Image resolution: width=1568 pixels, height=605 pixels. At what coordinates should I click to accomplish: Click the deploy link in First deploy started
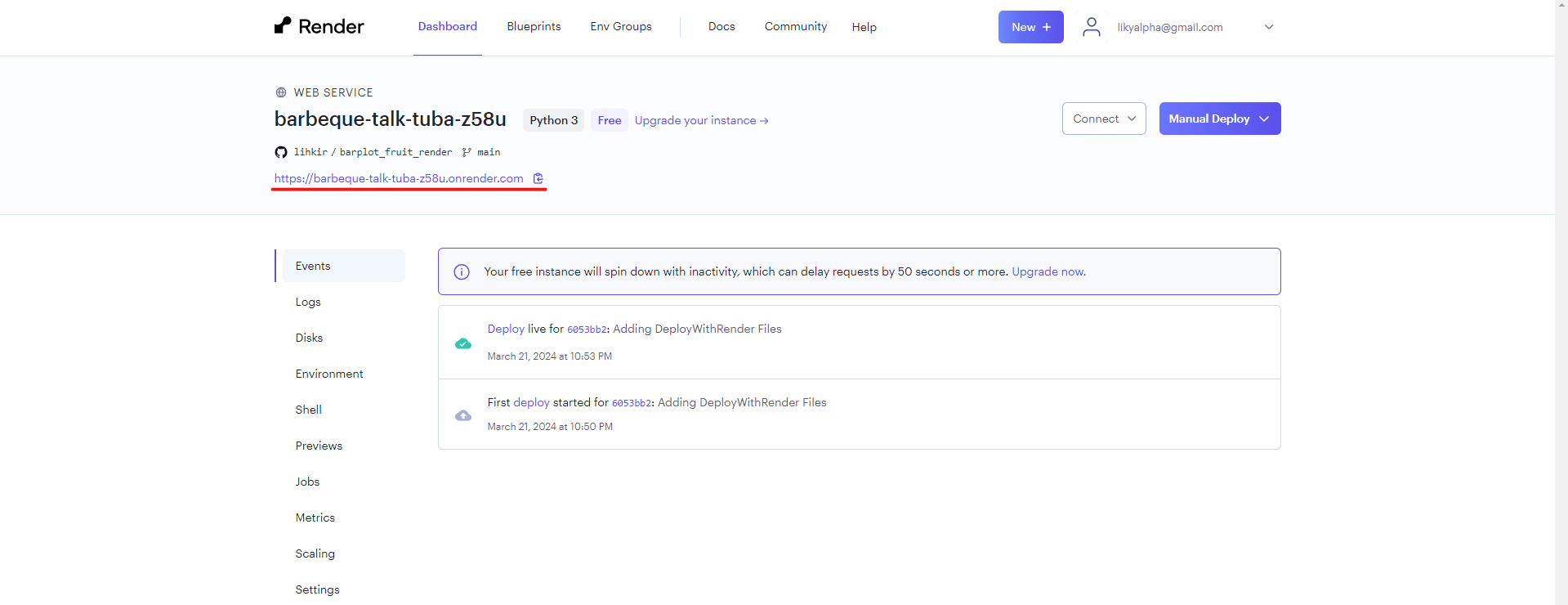(x=531, y=402)
